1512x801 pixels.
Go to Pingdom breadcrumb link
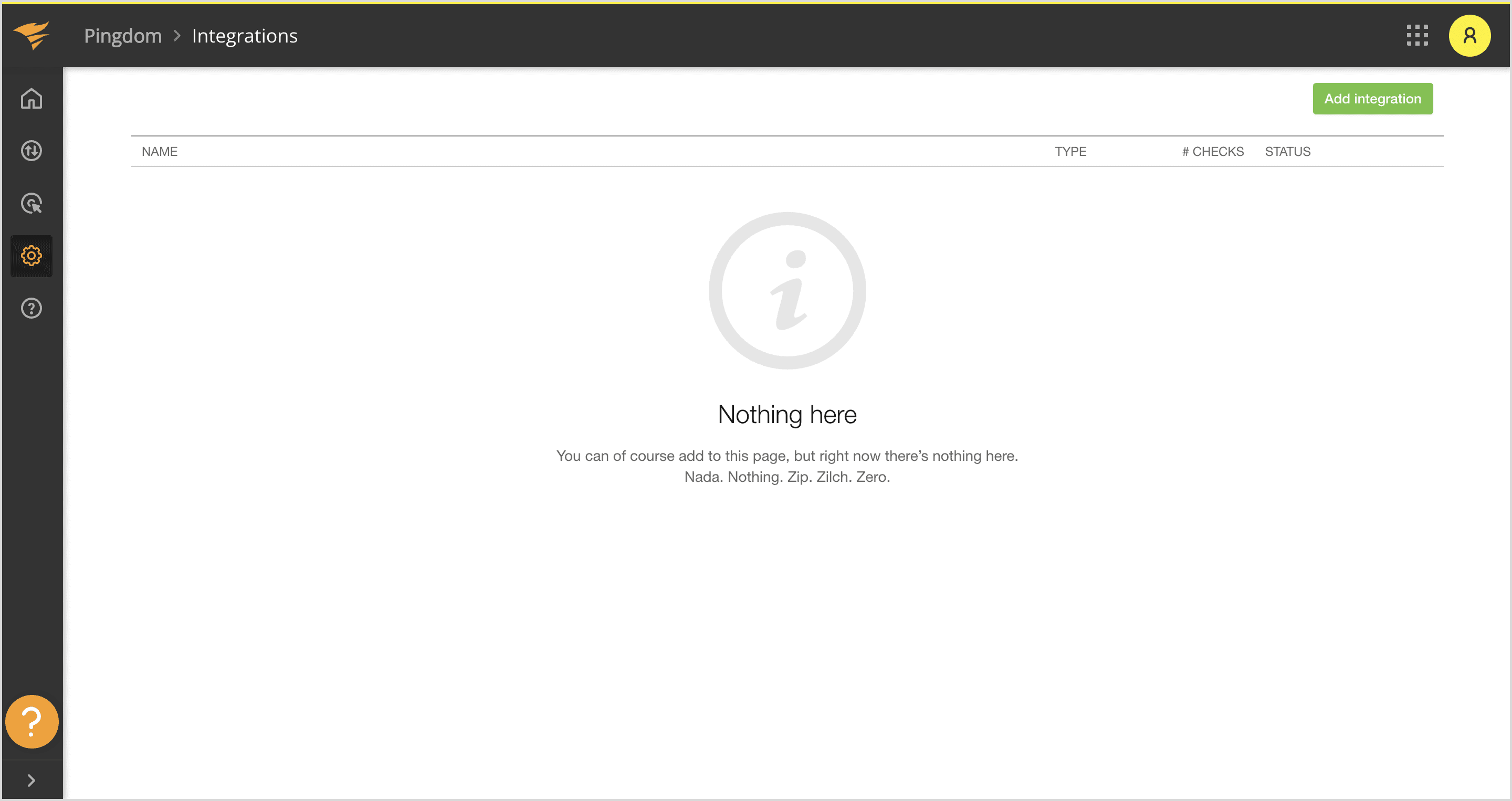pyautogui.click(x=123, y=36)
